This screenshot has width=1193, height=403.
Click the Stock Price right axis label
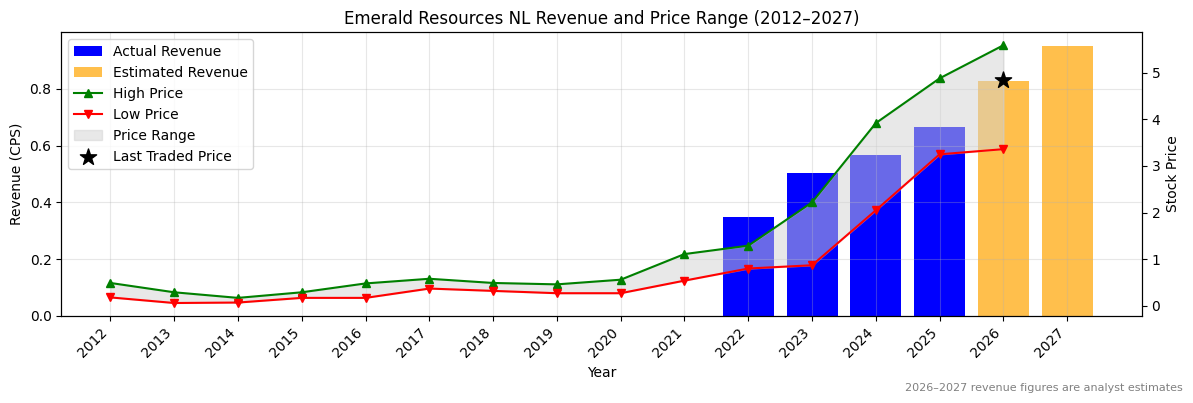(x=1172, y=174)
